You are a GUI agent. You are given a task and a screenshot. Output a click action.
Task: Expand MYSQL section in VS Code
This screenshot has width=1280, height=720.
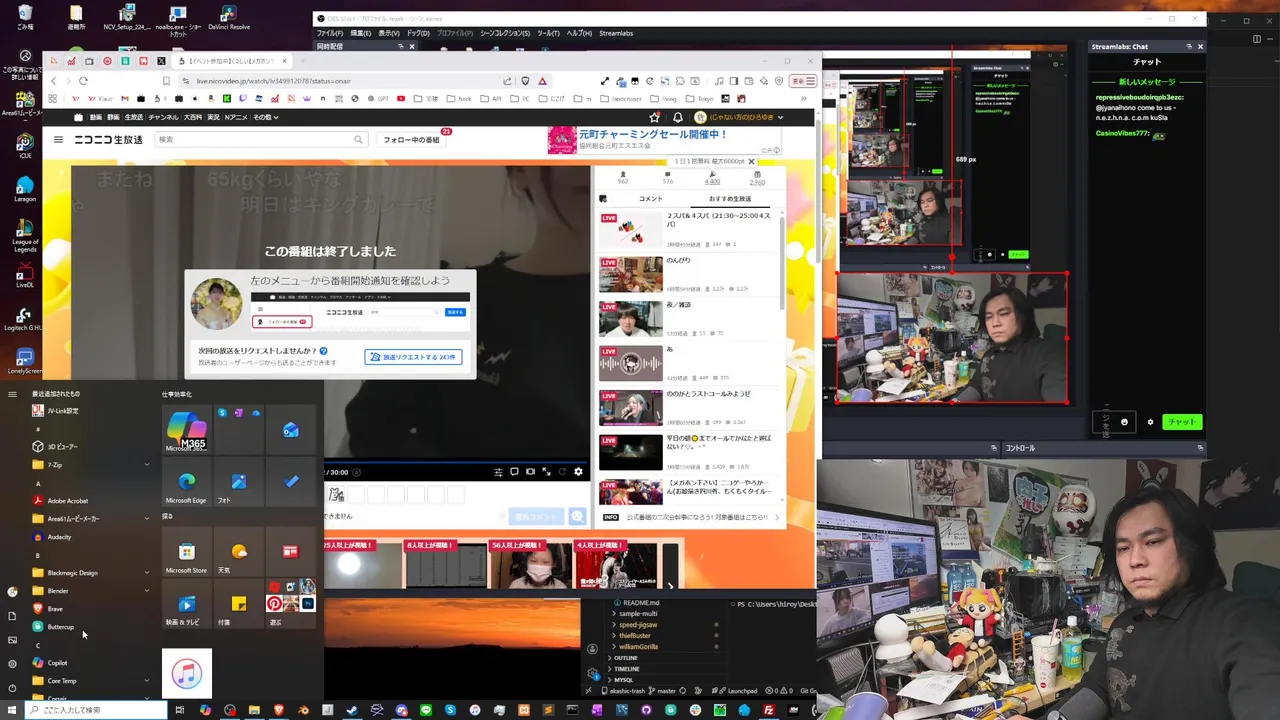tap(623, 680)
